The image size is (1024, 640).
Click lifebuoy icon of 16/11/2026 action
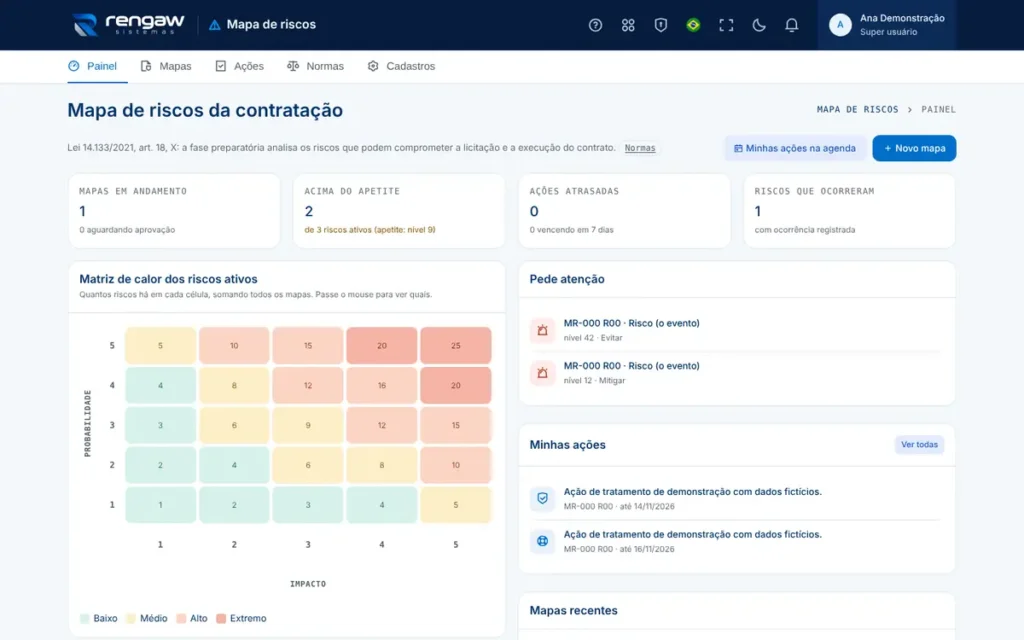[x=542, y=541]
